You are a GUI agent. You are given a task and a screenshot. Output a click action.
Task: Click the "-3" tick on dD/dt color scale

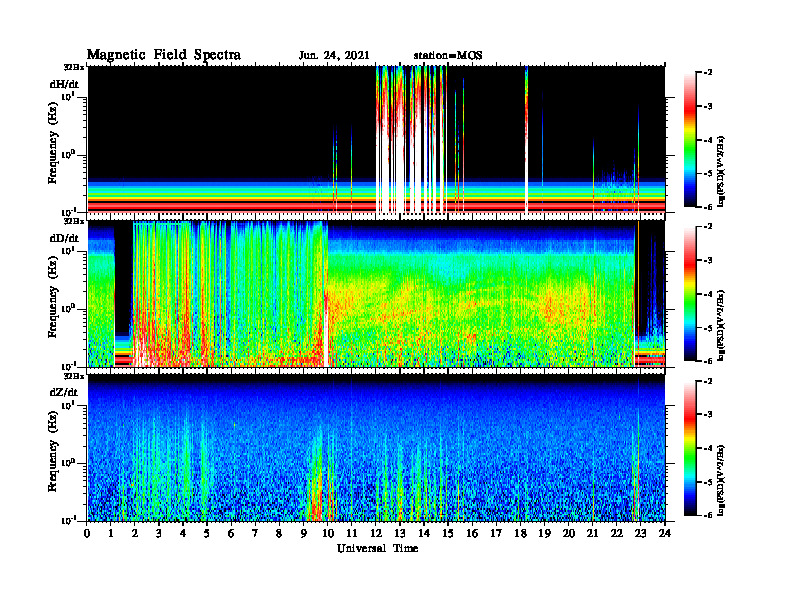coord(708,260)
